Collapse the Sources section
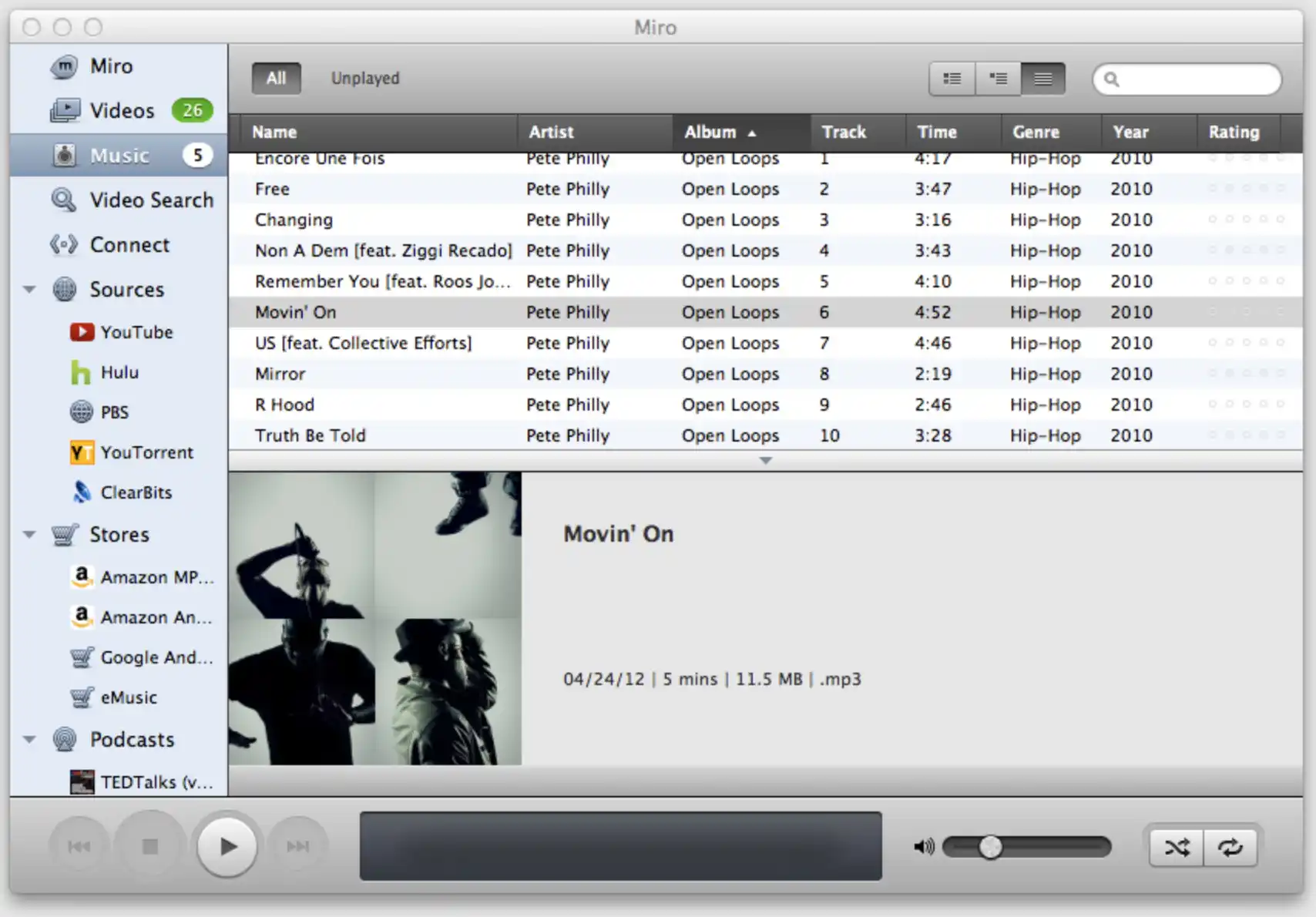The width and height of the screenshot is (1316, 917). [x=29, y=290]
